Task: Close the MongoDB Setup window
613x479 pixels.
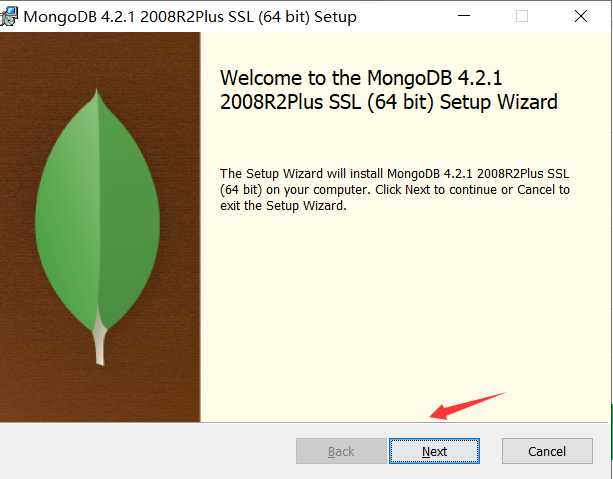Action: click(581, 16)
